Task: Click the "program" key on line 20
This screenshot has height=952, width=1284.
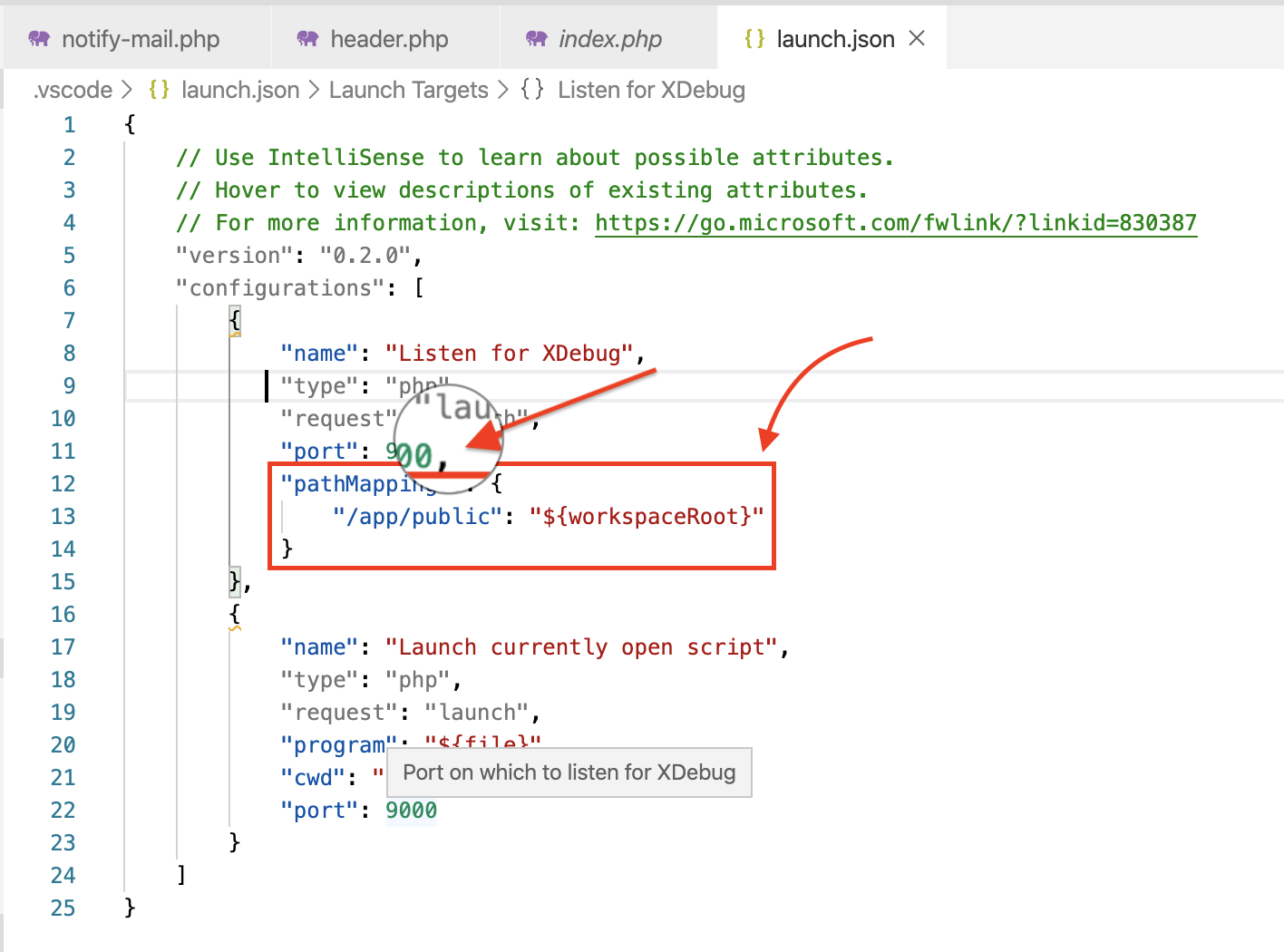Action: [x=339, y=745]
